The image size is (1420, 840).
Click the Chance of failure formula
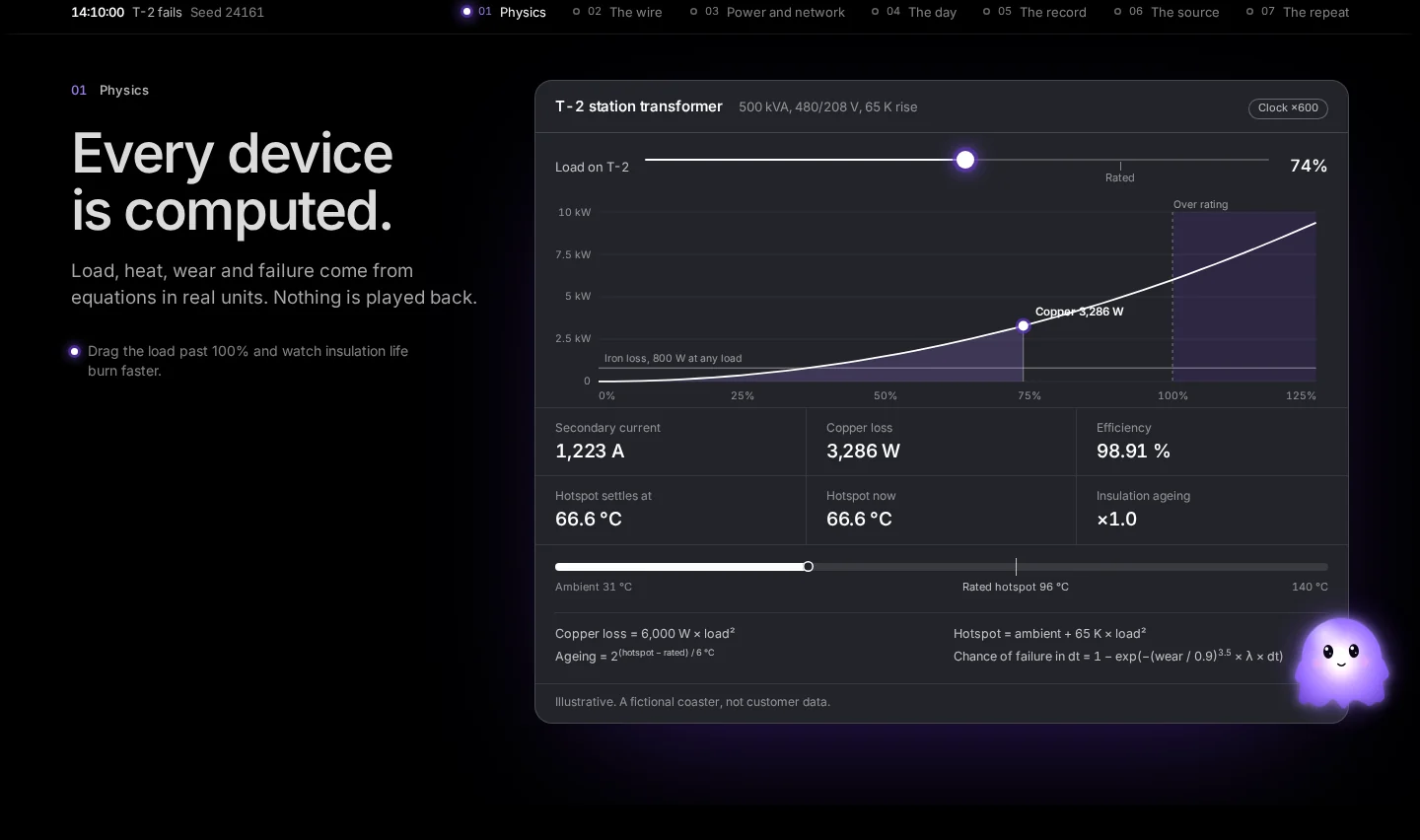[1118, 655]
